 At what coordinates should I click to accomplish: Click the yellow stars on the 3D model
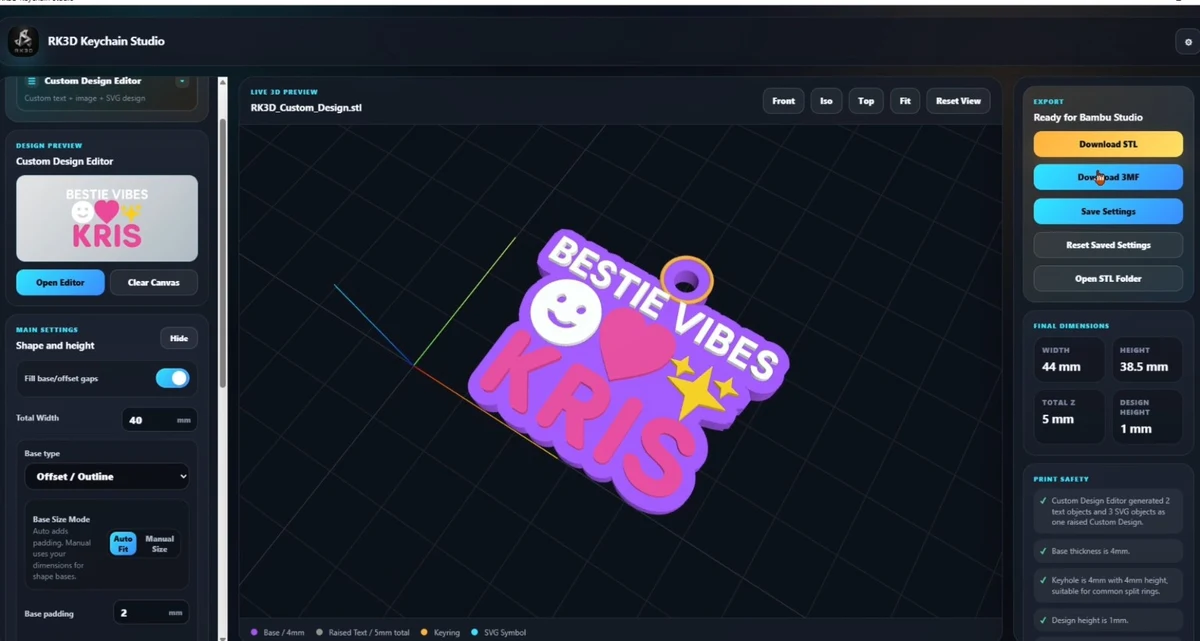pyautogui.click(x=700, y=387)
